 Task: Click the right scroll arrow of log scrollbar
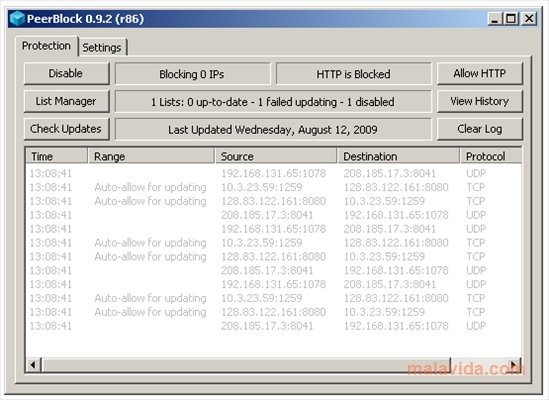(x=513, y=365)
